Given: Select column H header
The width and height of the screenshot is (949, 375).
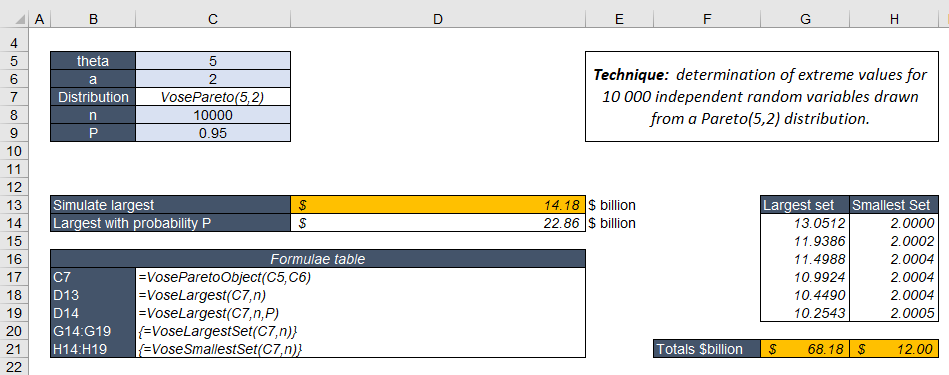Looking at the screenshot, I should click(x=894, y=19).
